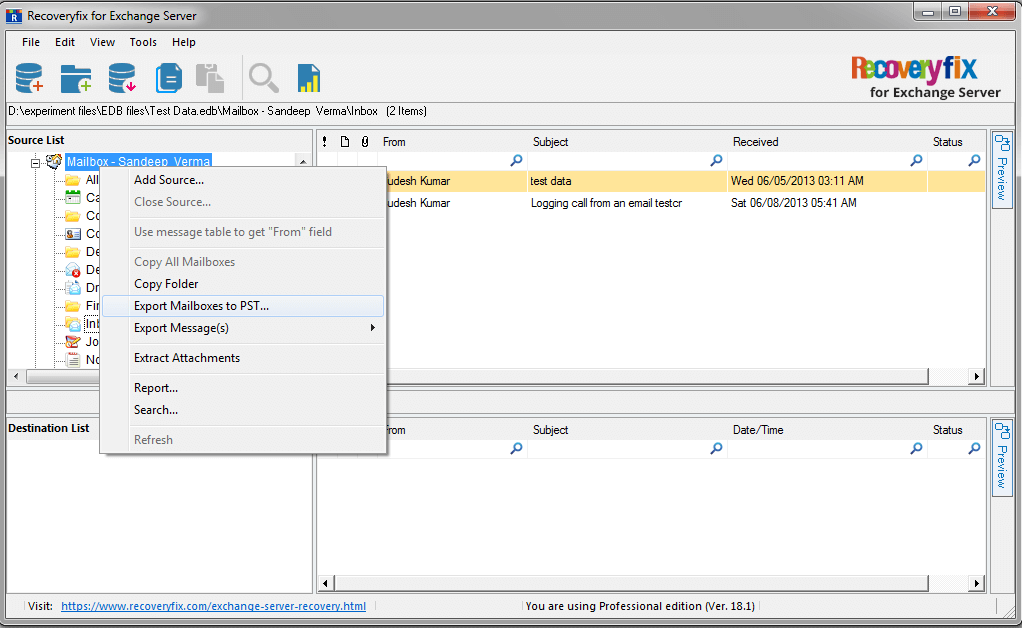Click the Copy All Mailboxes context menu entry
This screenshot has width=1022, height=628.
click(x=243, y=262)
